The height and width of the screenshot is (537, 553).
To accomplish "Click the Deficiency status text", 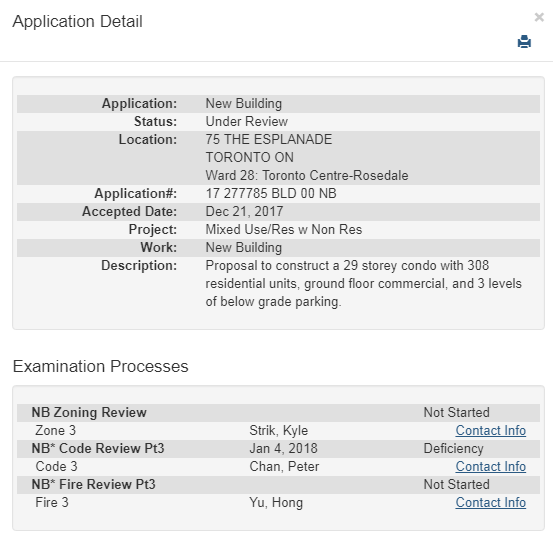I will 453,448.
